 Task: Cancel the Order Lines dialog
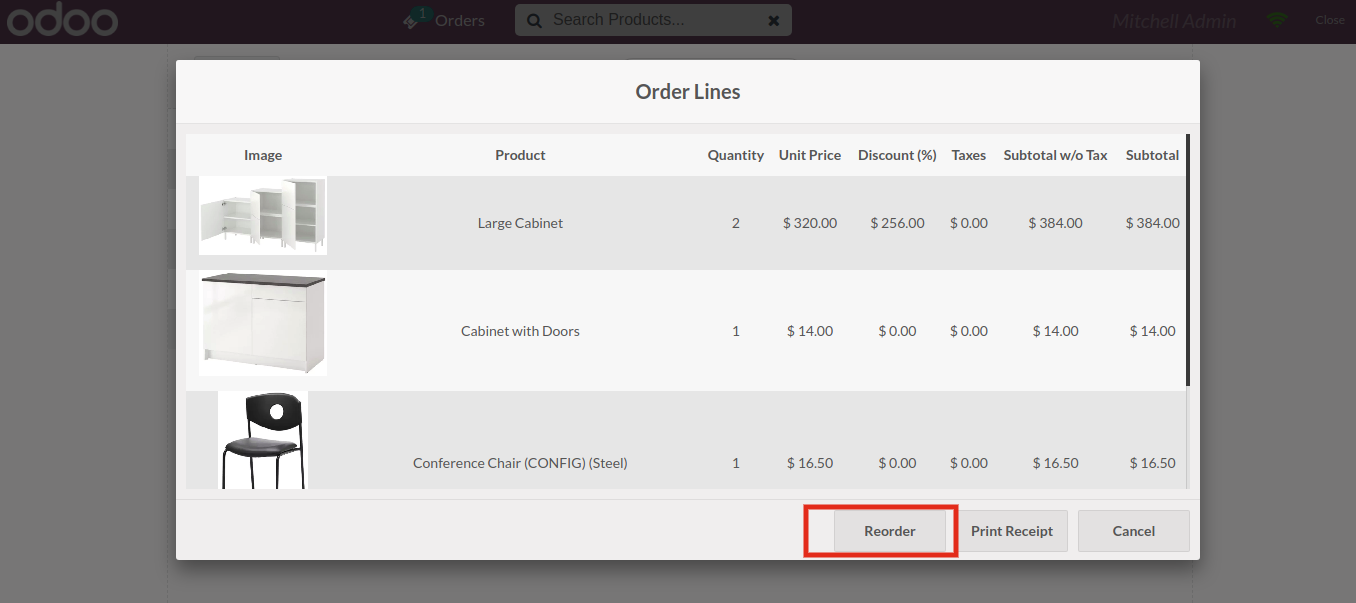1133,531
